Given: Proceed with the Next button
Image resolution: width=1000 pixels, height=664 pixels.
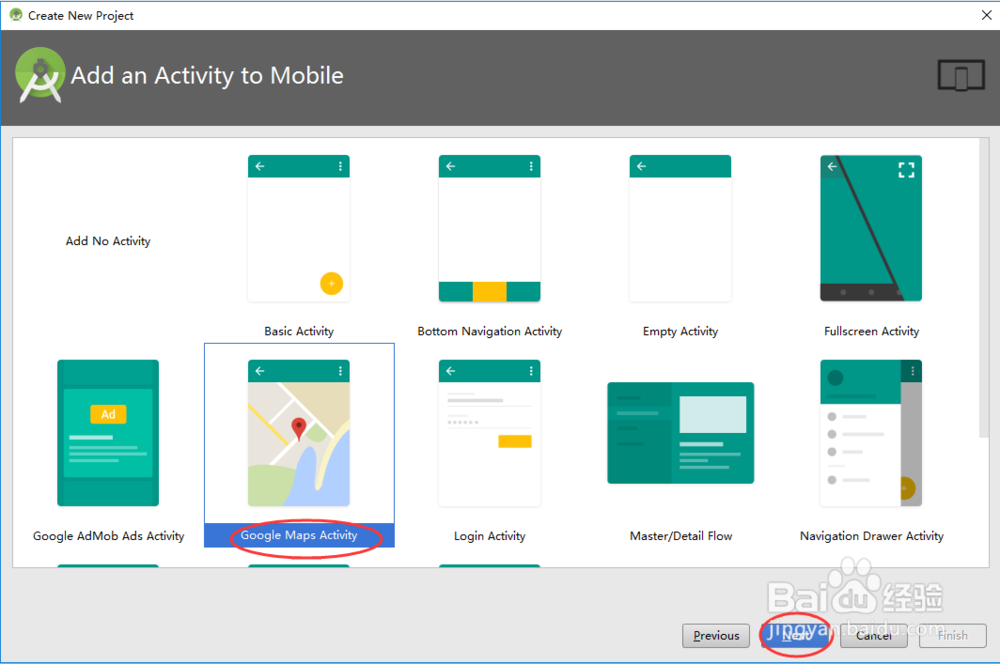Looking at the screenshot, I should [795, 636].
